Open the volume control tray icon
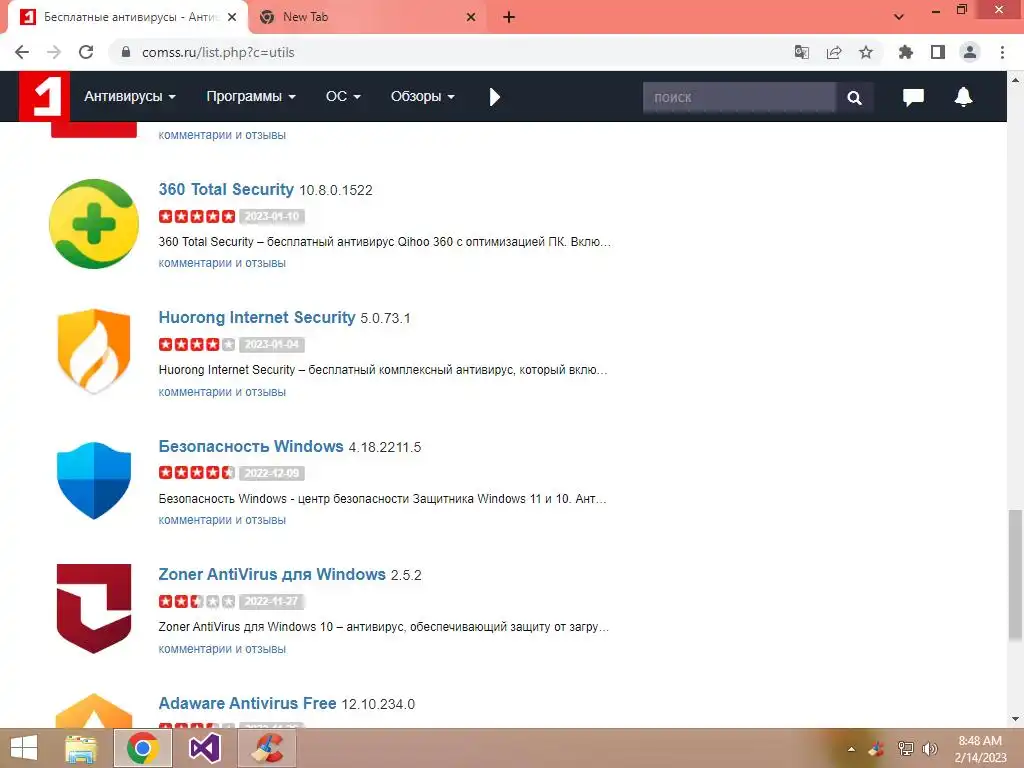This screenshot has width=1024, height=768. 930,749
